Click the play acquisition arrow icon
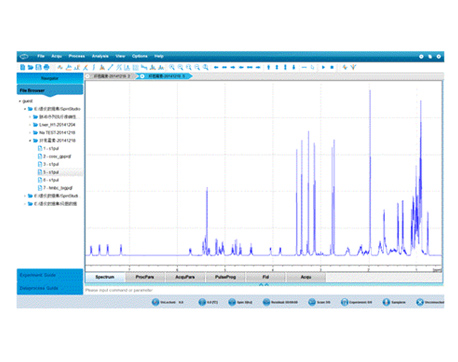Viewport: 458px width, 362px height. point(323,67)
